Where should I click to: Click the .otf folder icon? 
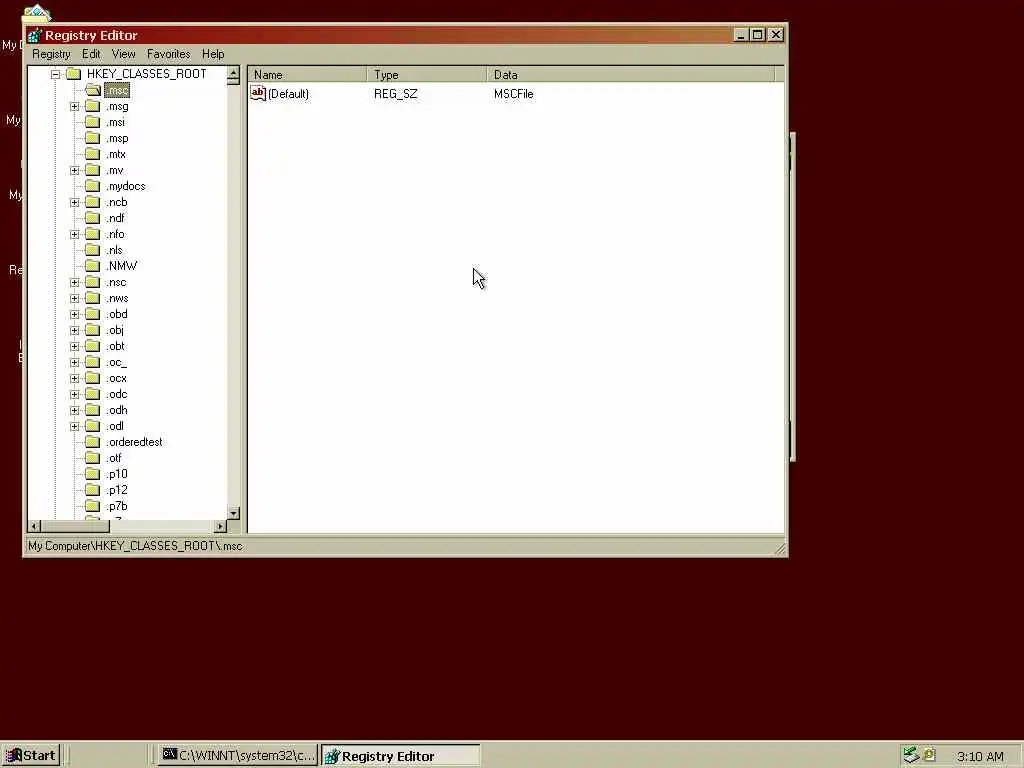pos(93,458)
